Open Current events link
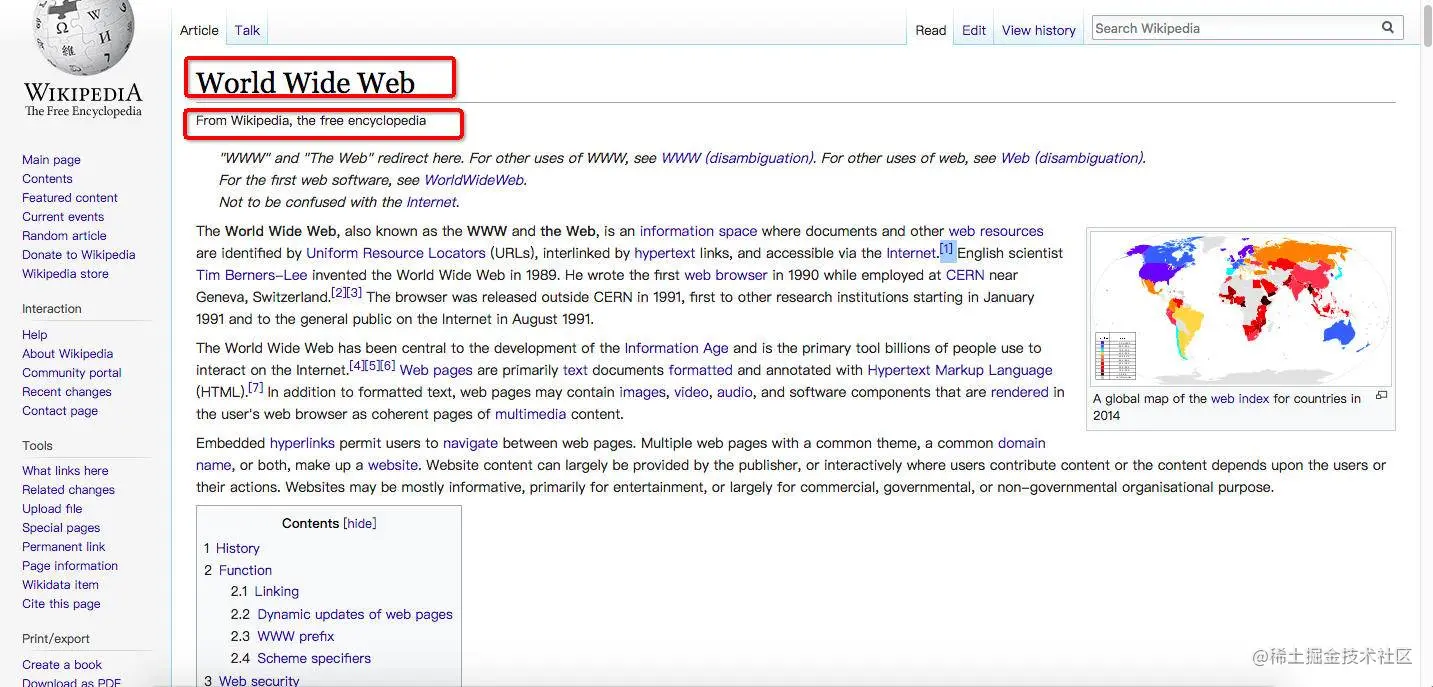The image size is (1433, 687). click(x=63, y=217)
